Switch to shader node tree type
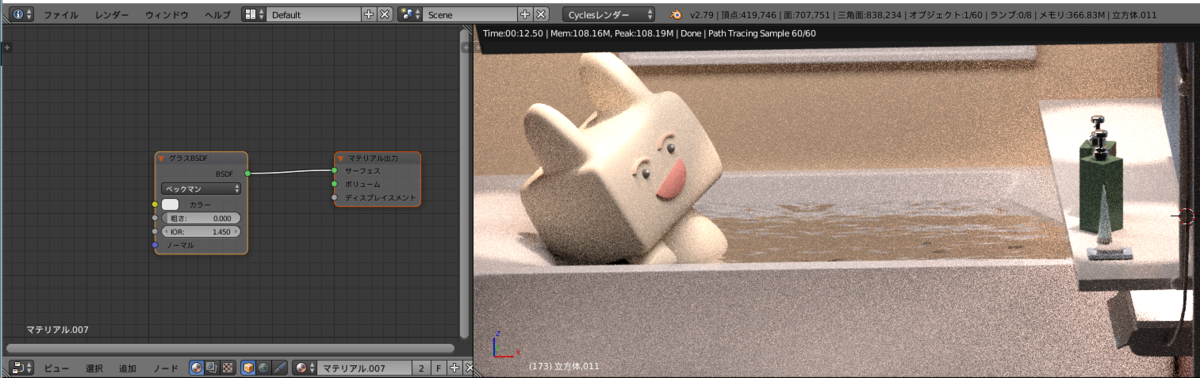The image size is (1200, 378). coord(196,369)
